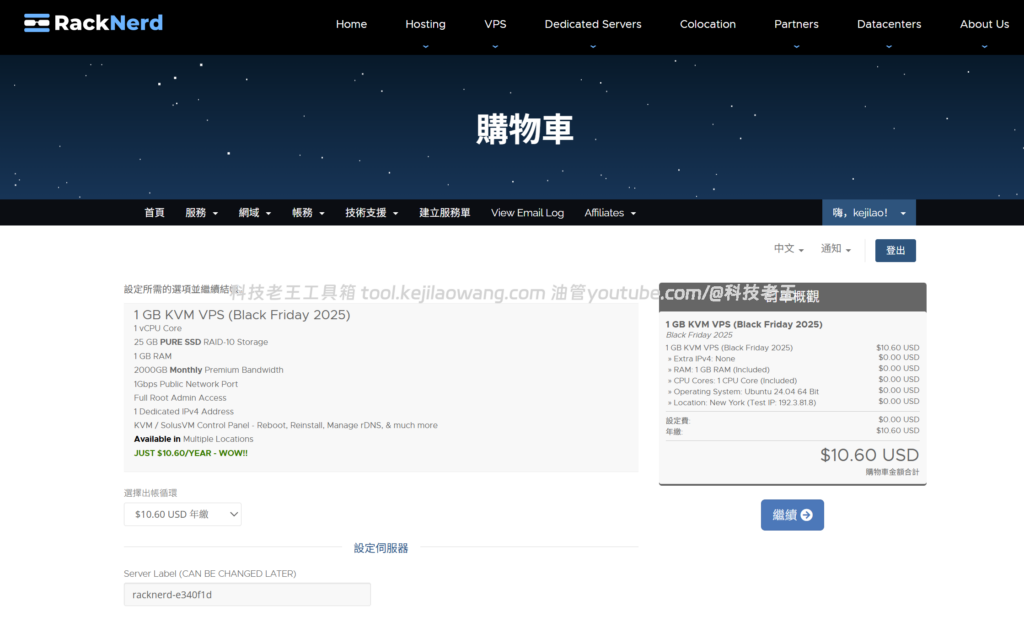The height and width of the screenshot is (617, 1024).
Task: Open the kejilao account menu
Action: [869, 213]
